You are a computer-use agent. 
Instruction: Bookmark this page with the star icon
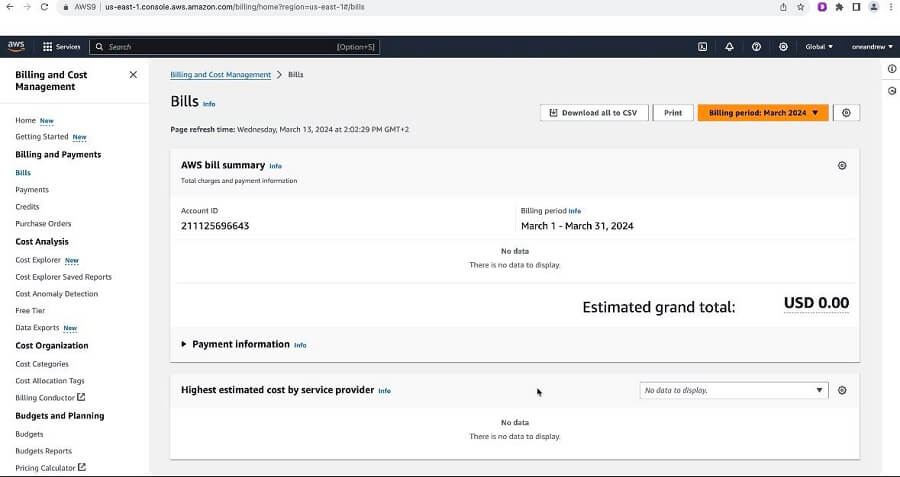801,7
